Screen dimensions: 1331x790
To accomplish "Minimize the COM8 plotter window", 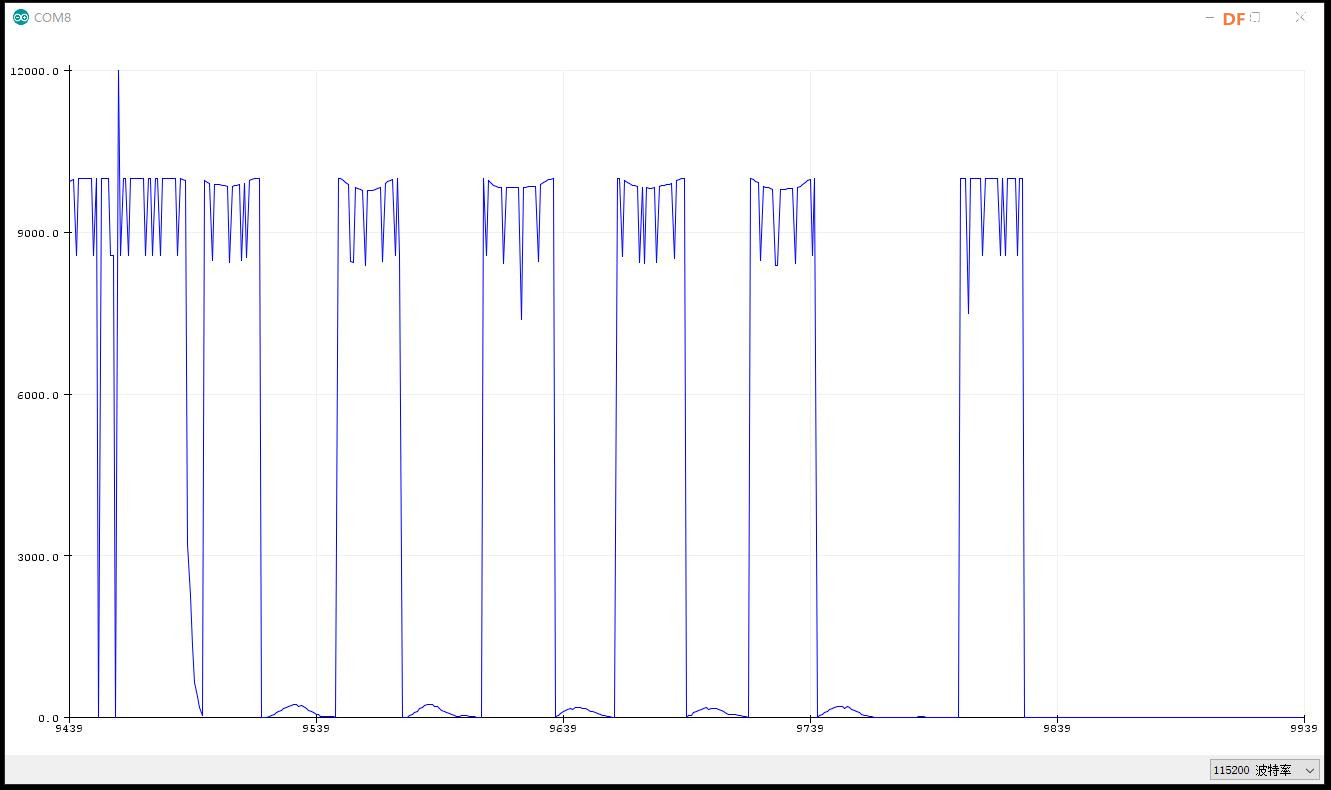I will [1210, 17].
